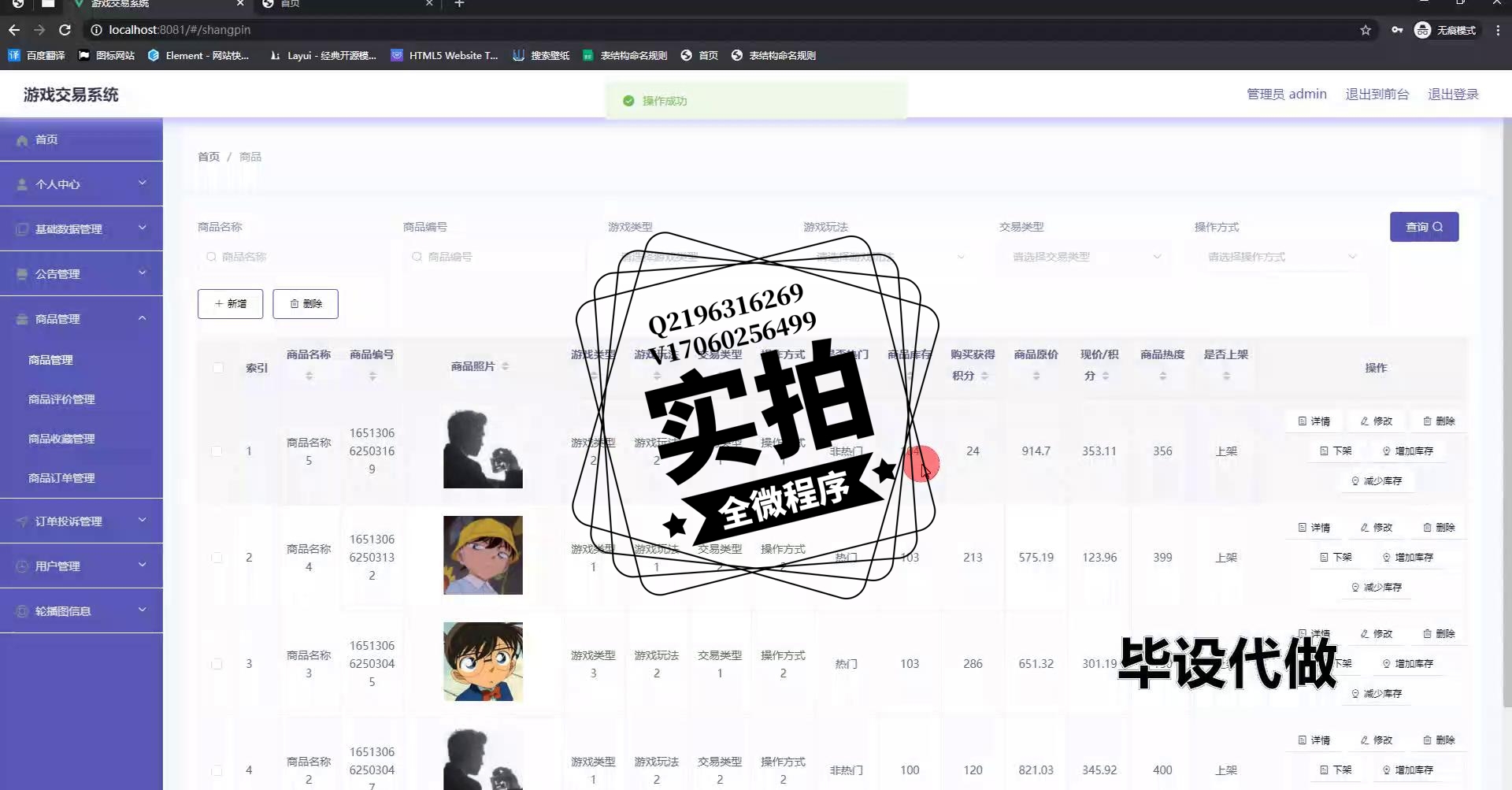Click 首页 in the breadcrumb
Screen dimensions: 1512x790
pyautogui.click(x=209, y=157)
